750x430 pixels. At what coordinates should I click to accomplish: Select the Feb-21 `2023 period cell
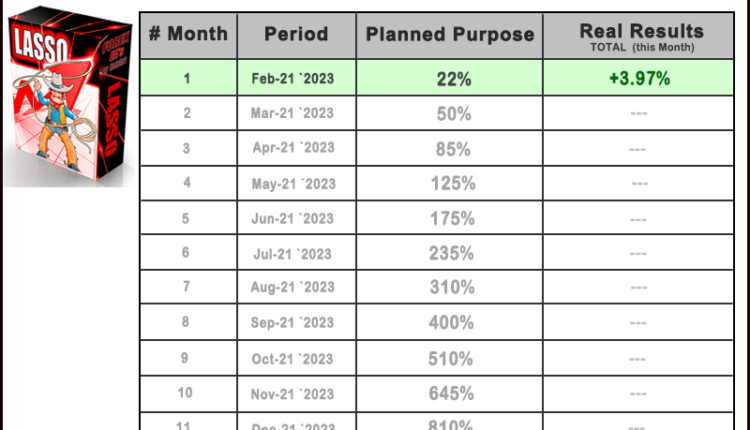tap(292, 79)
